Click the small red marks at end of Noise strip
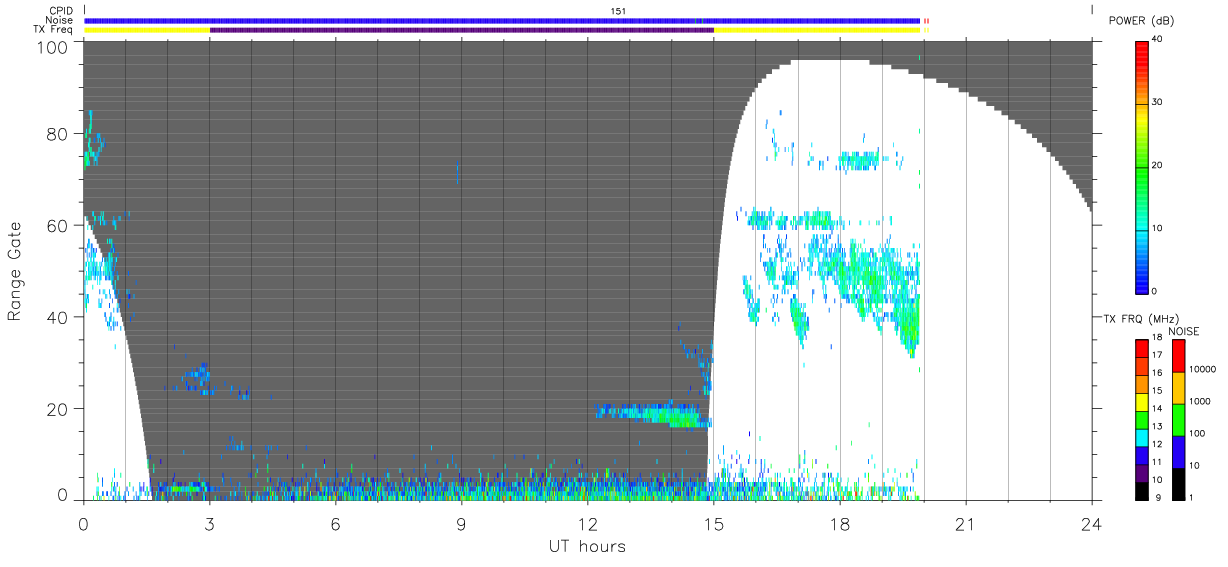This screenshot has height=567, width=1228. pyautogui.click(x=926, y=21)
